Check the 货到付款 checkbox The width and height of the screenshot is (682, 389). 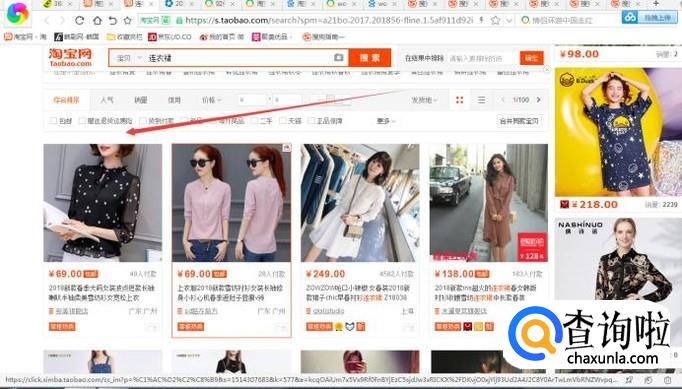[x=143, y=121]
